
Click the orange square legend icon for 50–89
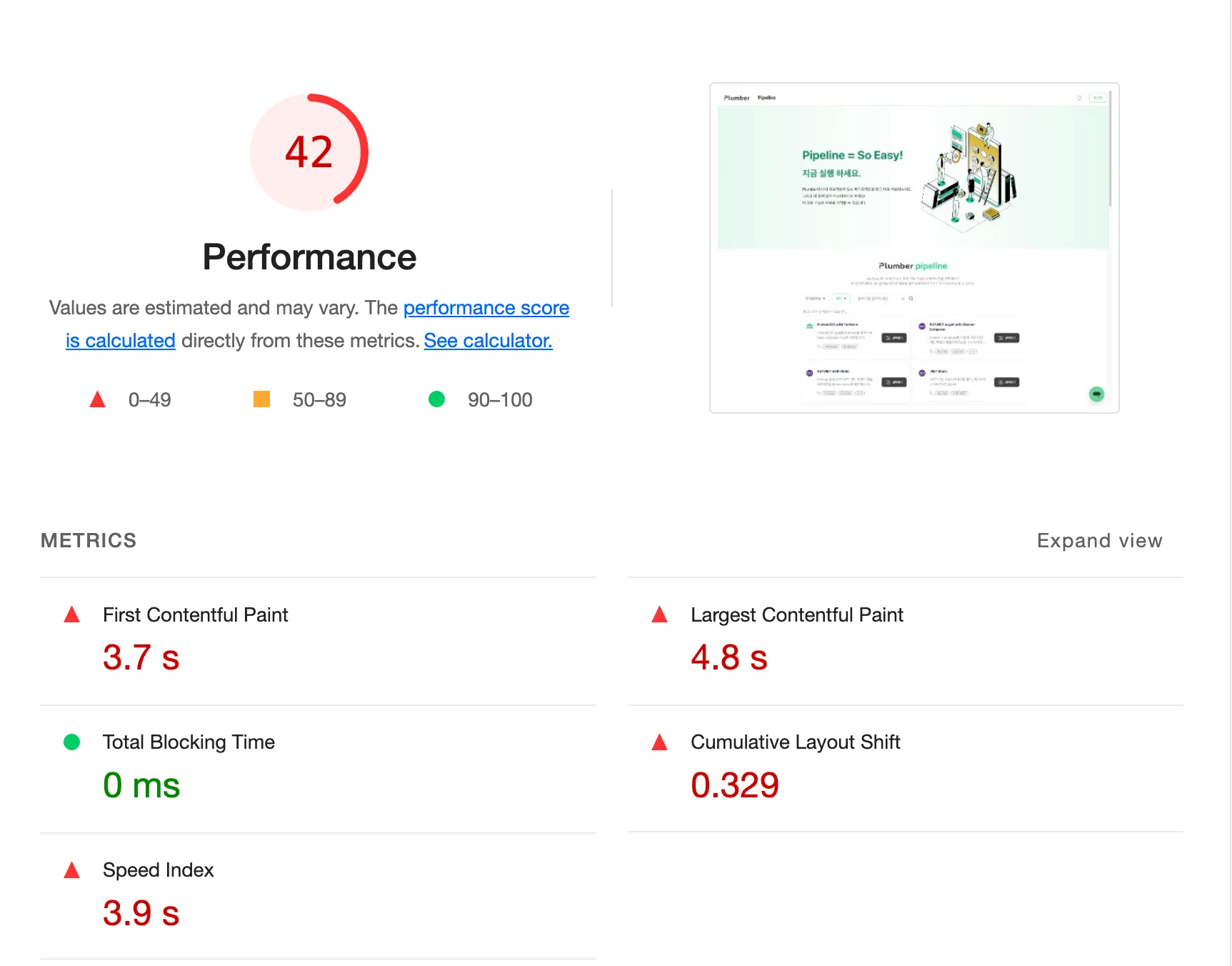point(261,399)
